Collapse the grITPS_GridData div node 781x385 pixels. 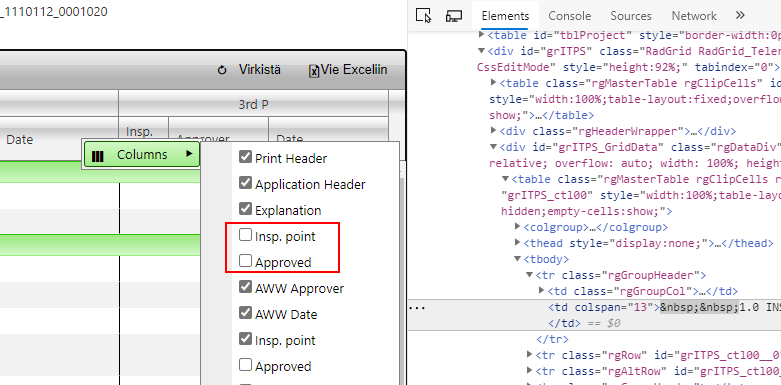coord(494,147)
